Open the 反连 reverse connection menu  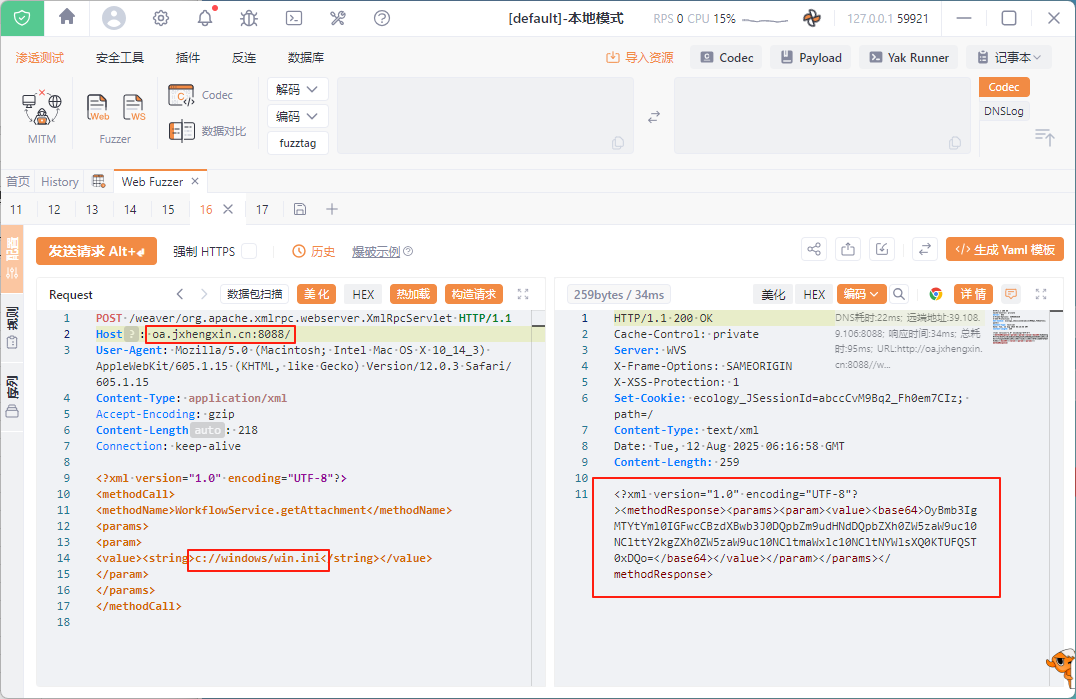[x=244, y=58]
